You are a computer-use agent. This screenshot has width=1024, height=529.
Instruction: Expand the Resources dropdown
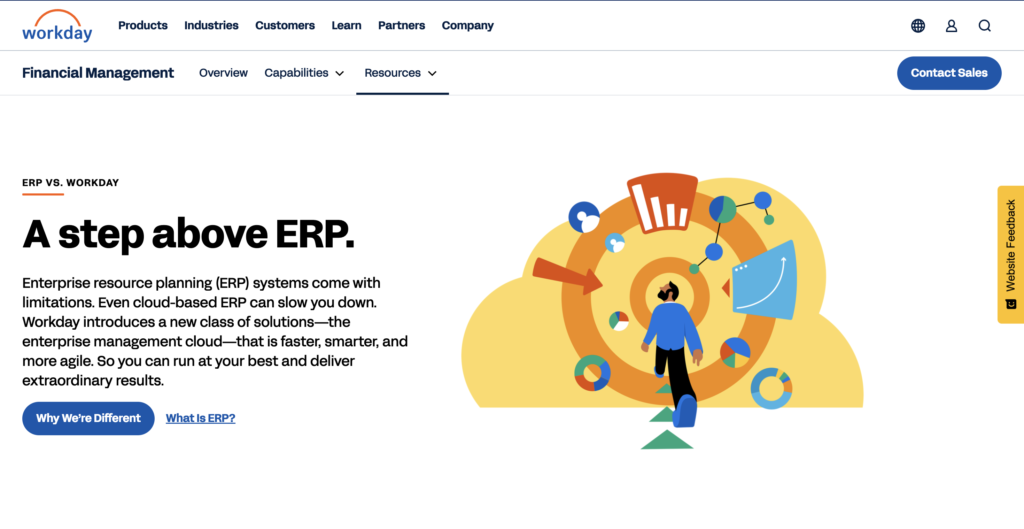click(401, 72)
